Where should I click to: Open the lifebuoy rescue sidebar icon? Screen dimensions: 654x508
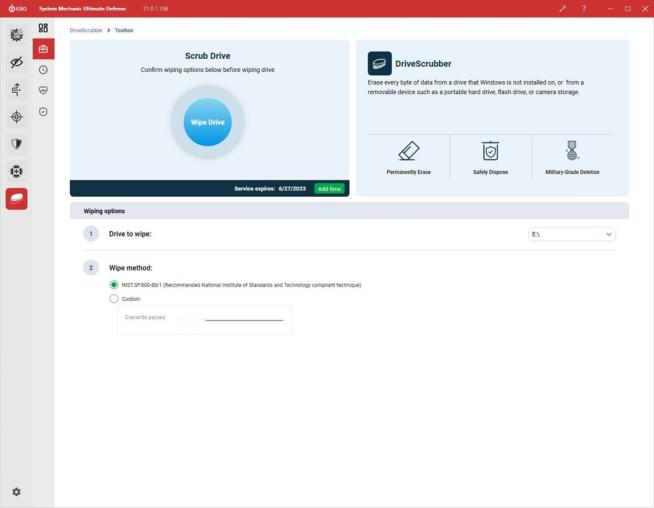(x=17, y=171)
